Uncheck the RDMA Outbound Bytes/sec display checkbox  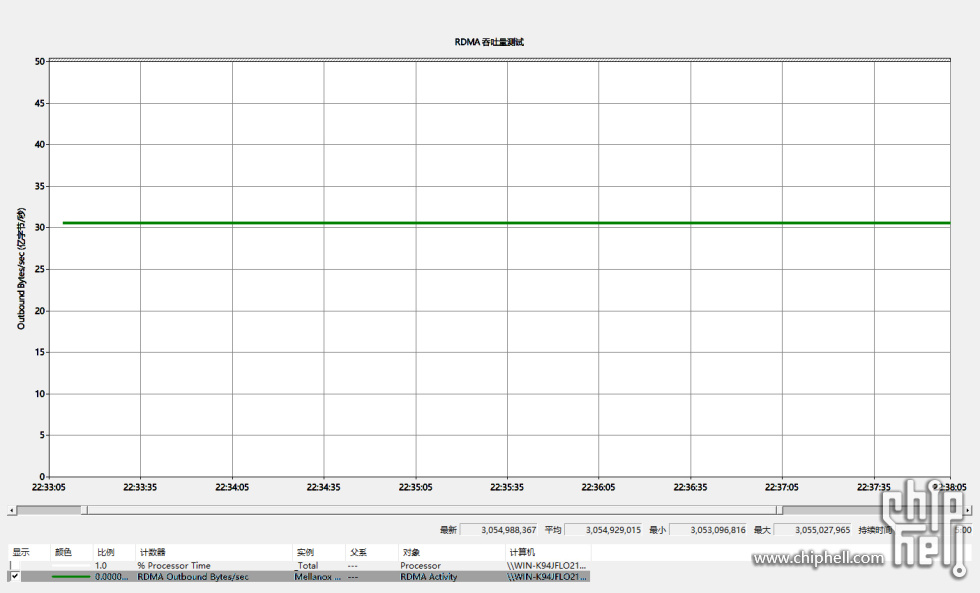point(15,577)
